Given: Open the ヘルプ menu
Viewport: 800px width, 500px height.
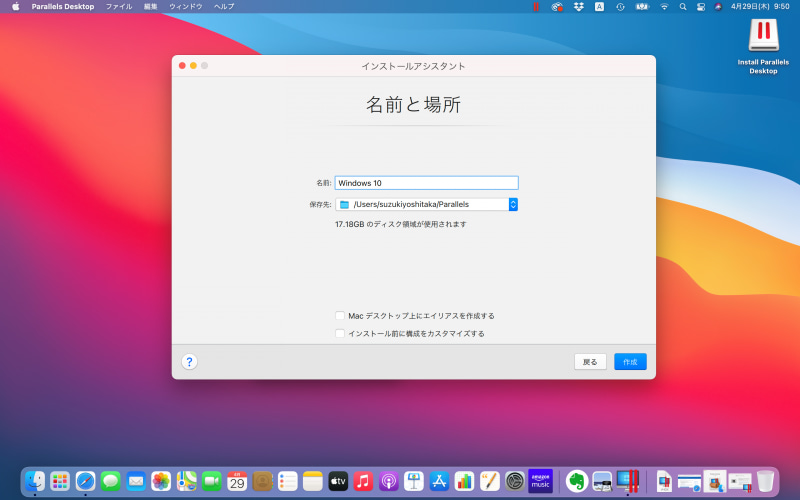Looking at the screenshot, I should coord(224,7).
